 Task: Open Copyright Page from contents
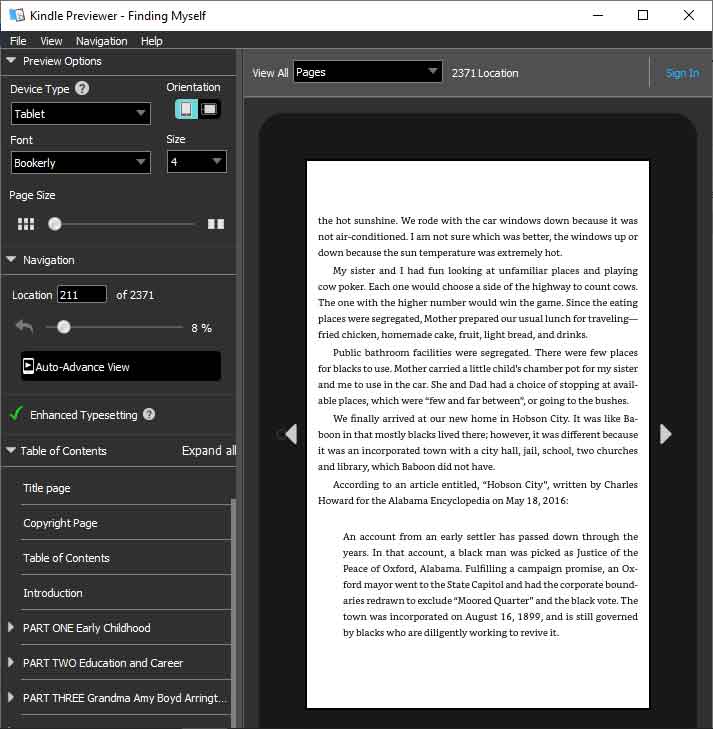point(60,523)
